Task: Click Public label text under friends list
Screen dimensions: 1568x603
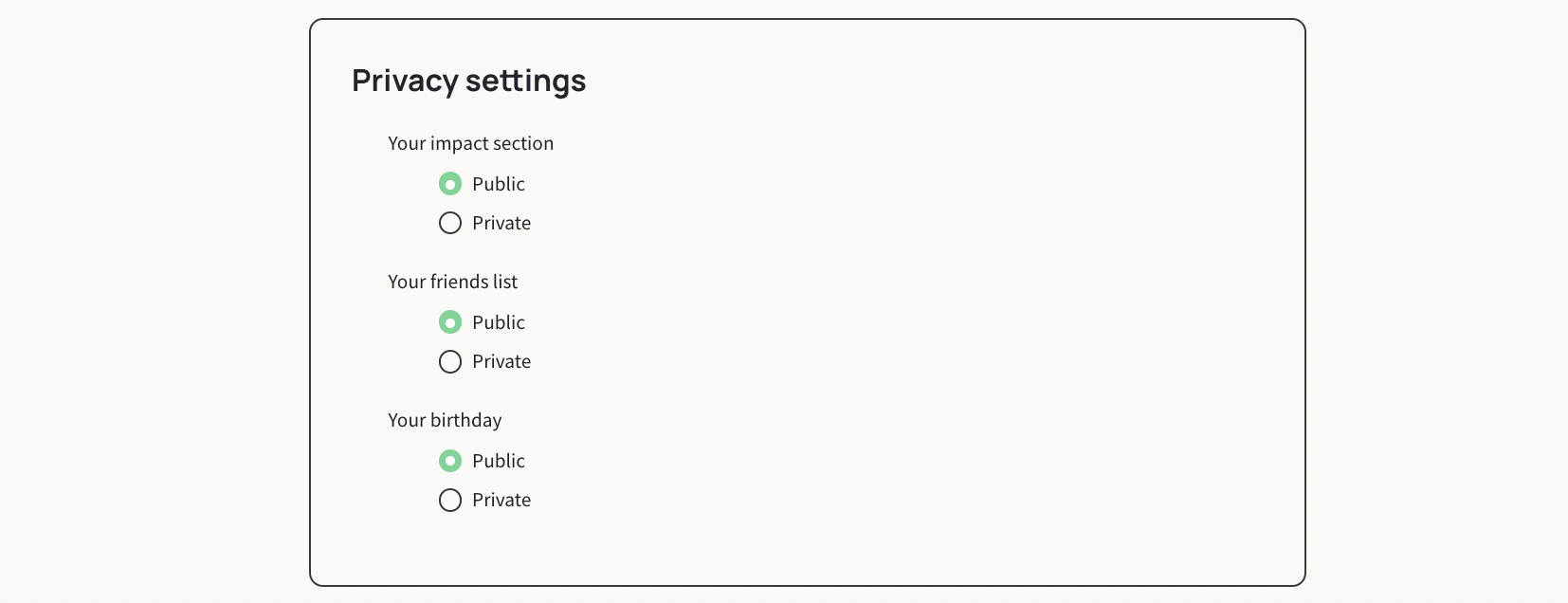Action: pyautogui.click(x=499, y=322)
